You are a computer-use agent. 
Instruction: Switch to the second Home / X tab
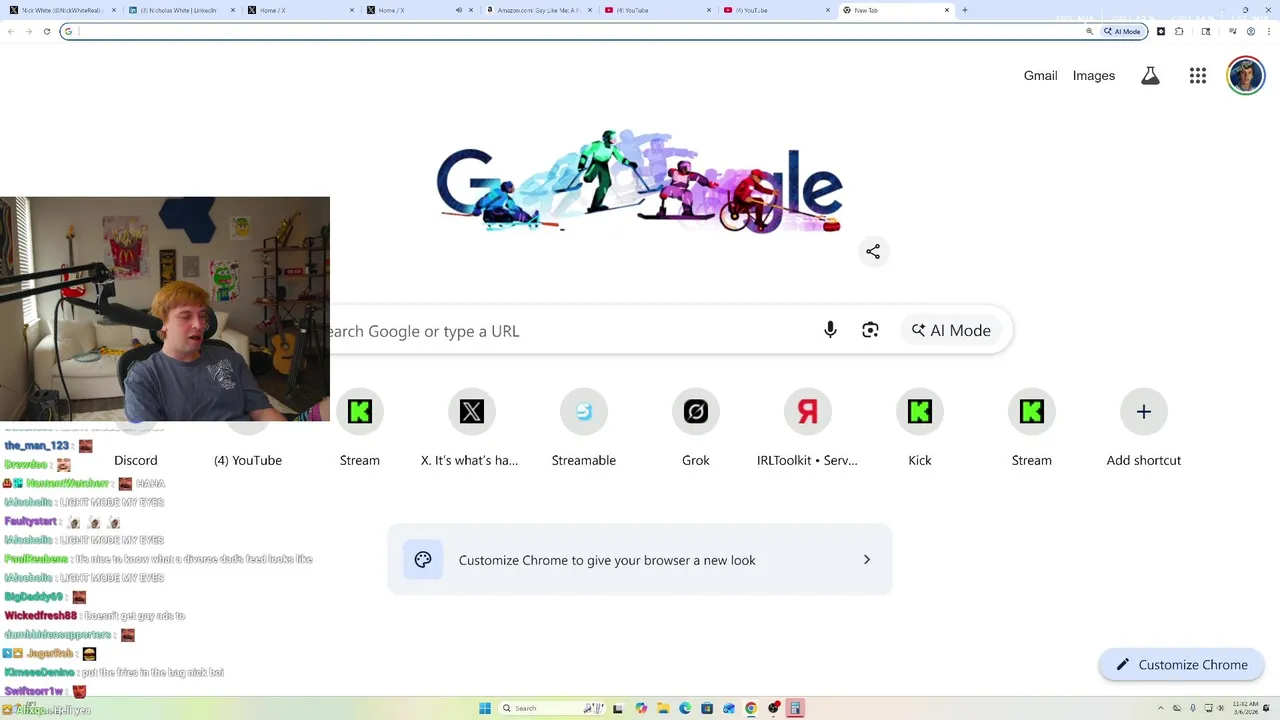pos(420,10)
